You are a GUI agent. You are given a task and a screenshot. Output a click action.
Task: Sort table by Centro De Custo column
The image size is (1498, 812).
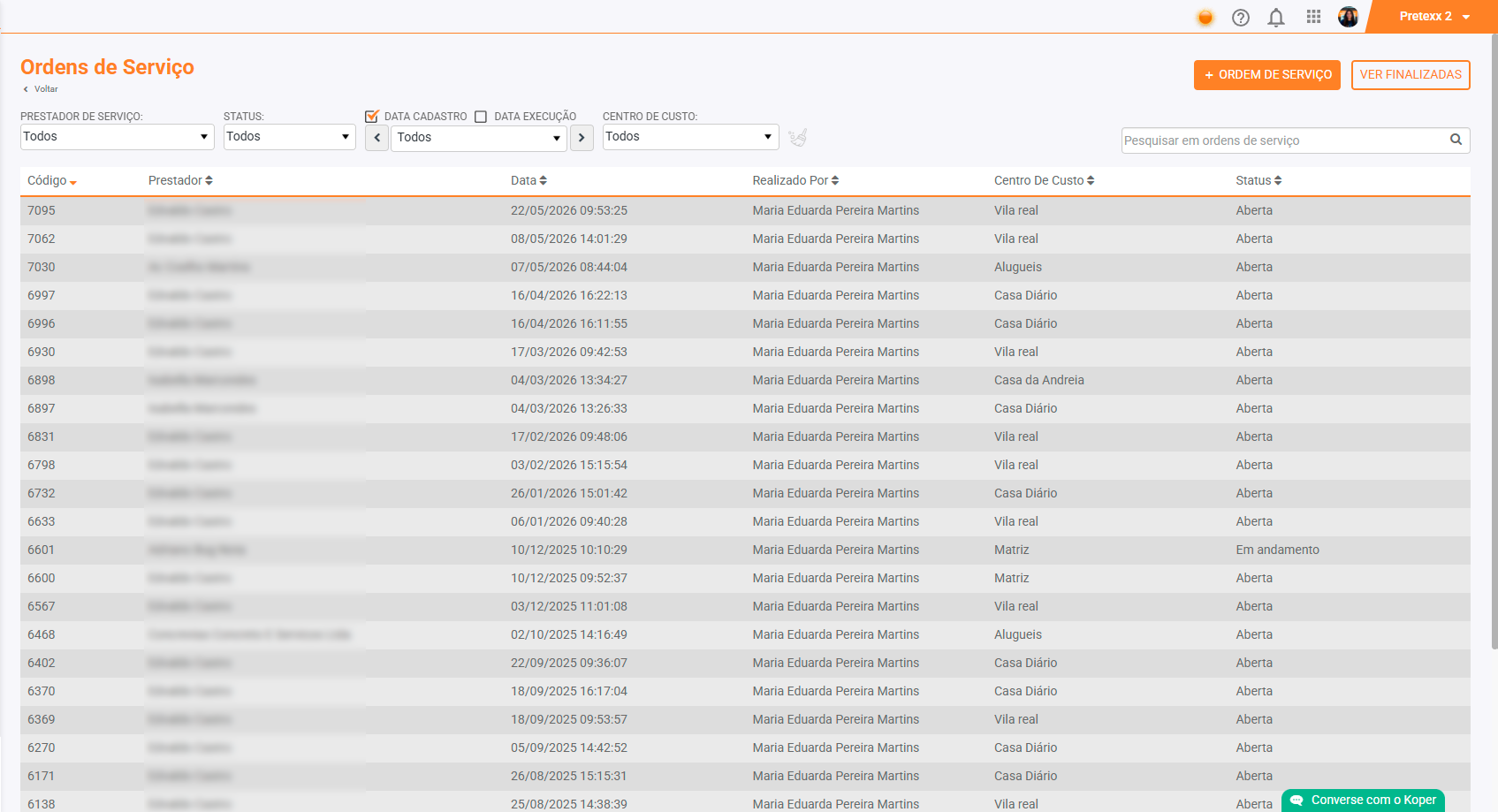coord(1044,180)
